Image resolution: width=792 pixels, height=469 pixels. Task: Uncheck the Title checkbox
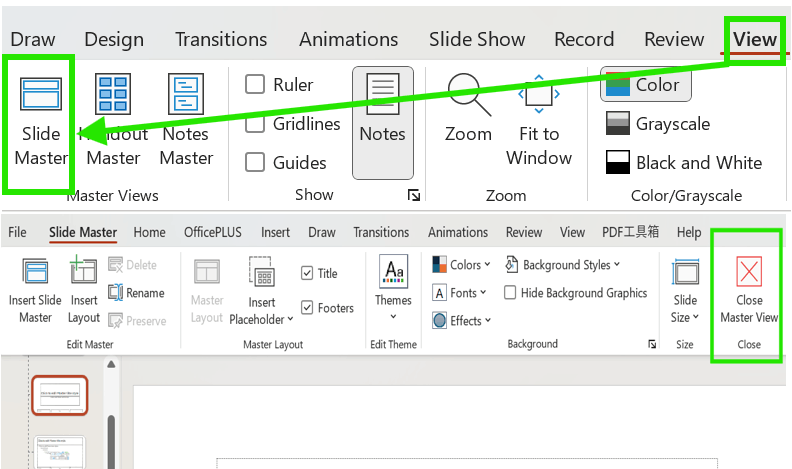click(307, 273)
